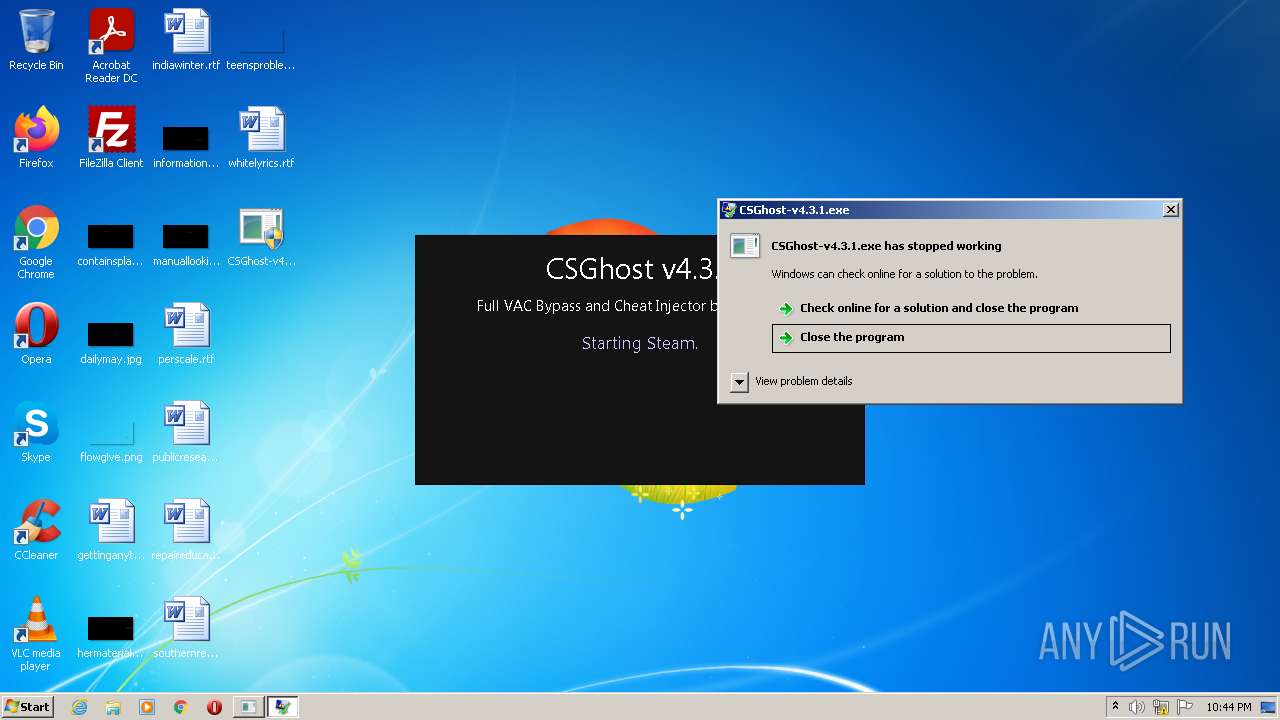Open the volume control tray icon
The image size is (1280, 720).
point(1137,707)
